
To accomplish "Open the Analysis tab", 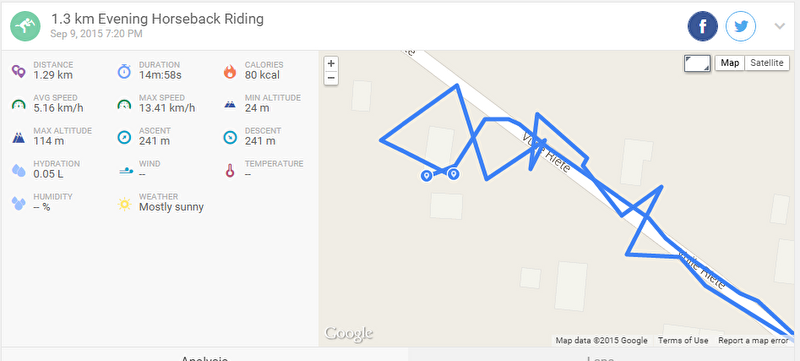I will point(204,358).
